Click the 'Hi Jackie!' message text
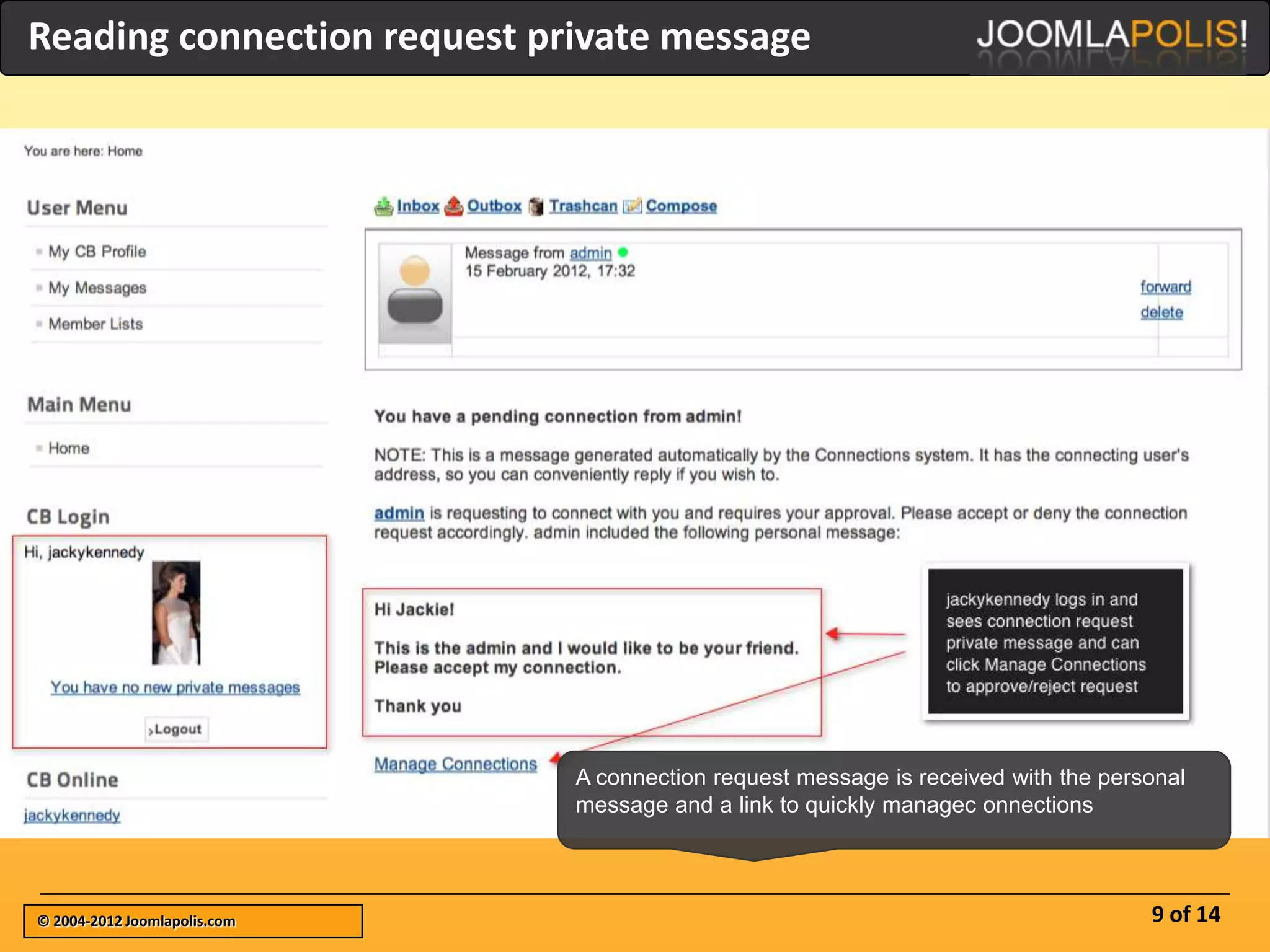The width and height of the screenshot is (1270, 952). click(414, 610)
